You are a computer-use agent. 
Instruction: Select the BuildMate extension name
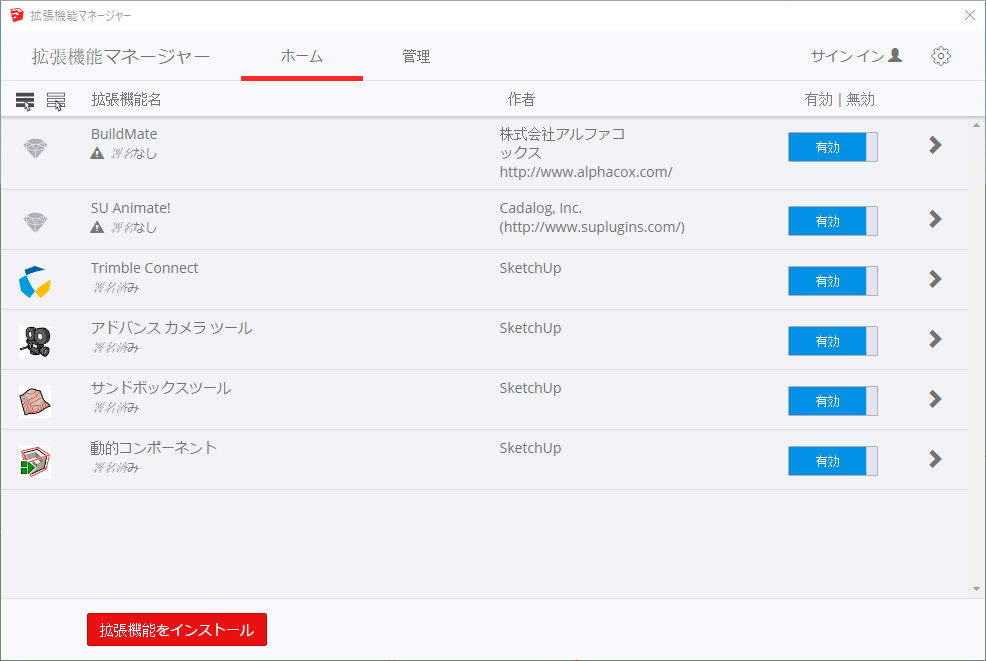[124, 134]
